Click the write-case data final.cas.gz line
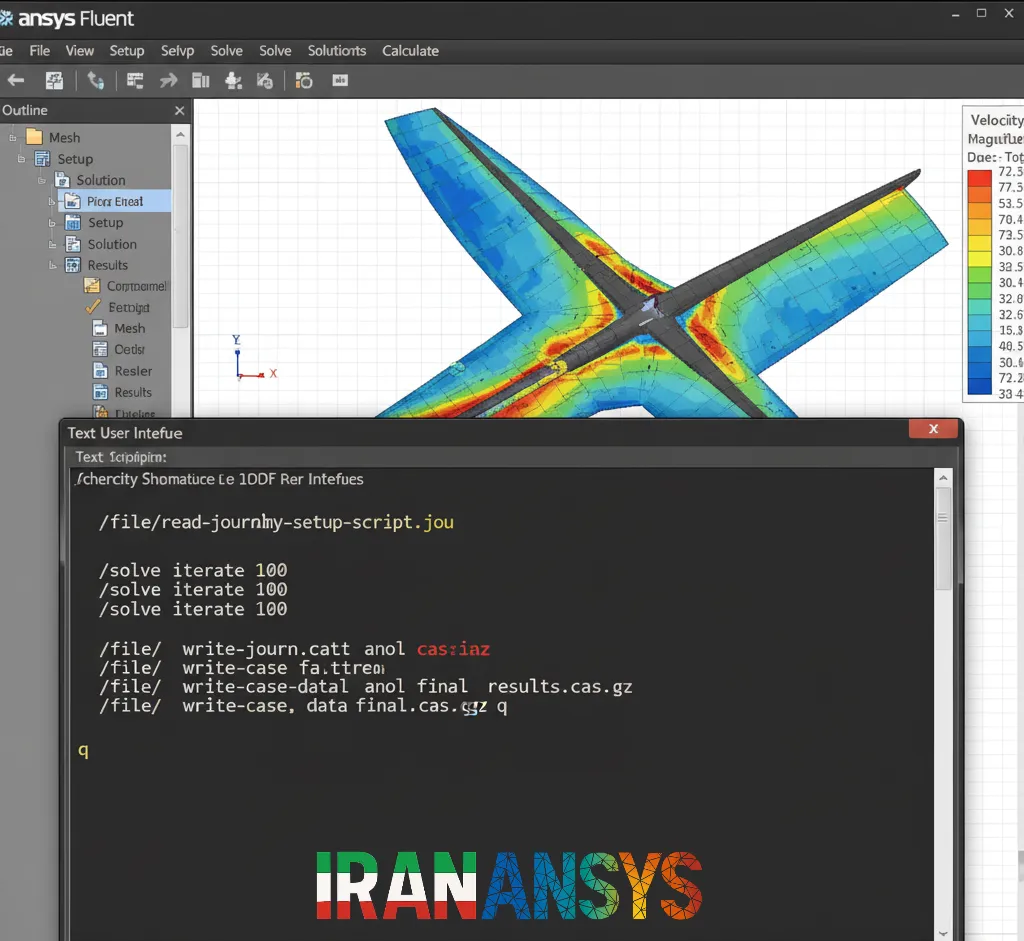This screenshot has height=941, width=1024. pyautogui.click(x=302, y=706)
